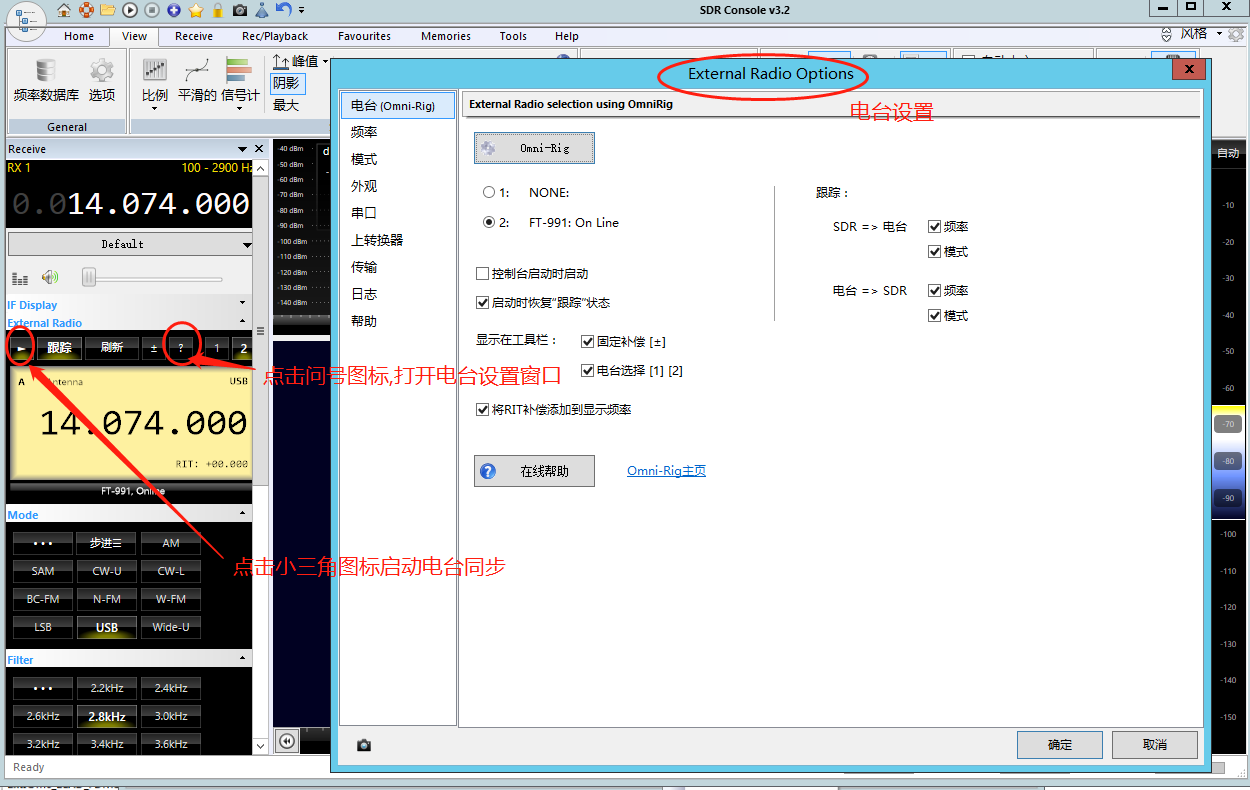The height and width of the screenshot is (790, 1250).
Task: Select the 最大 maximum option
Action: point(286,104)
